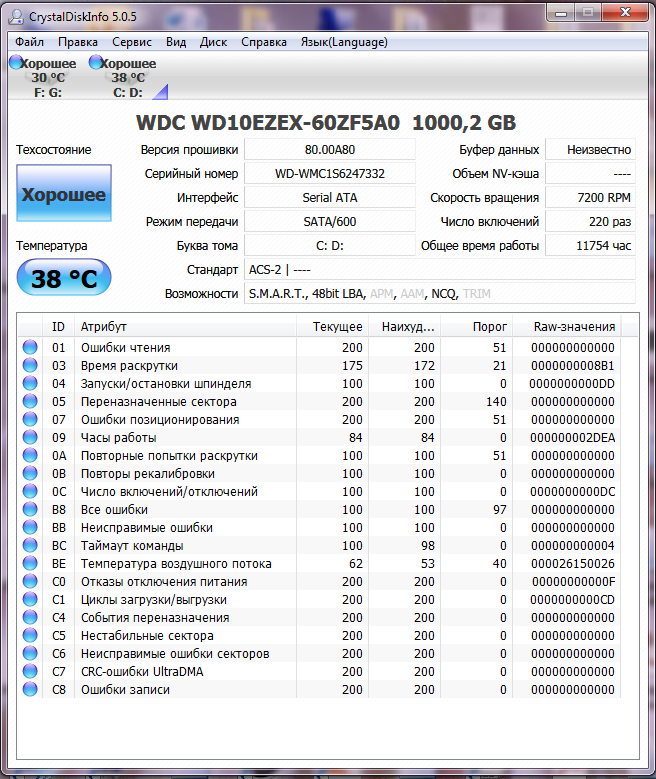656x779 pixels.
Task: Click status orb for Таймаут команды
Action: (30, 545)
